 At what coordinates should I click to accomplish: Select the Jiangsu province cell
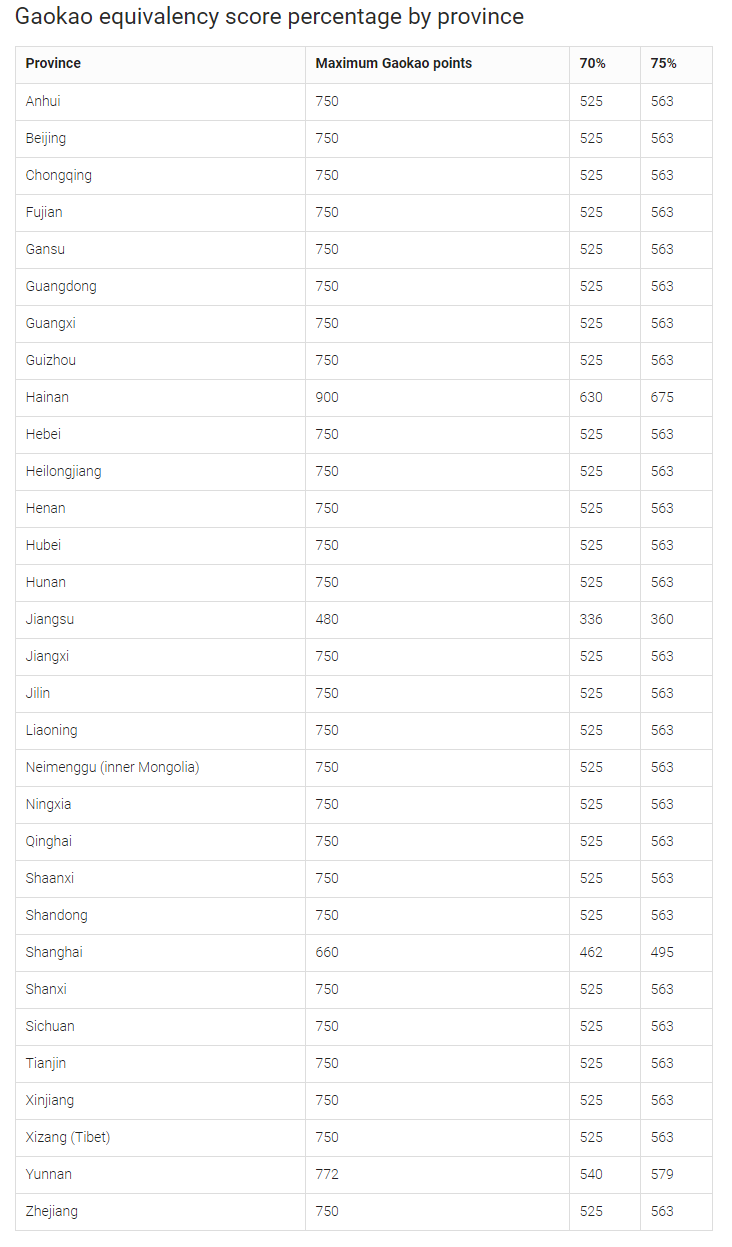50,619
